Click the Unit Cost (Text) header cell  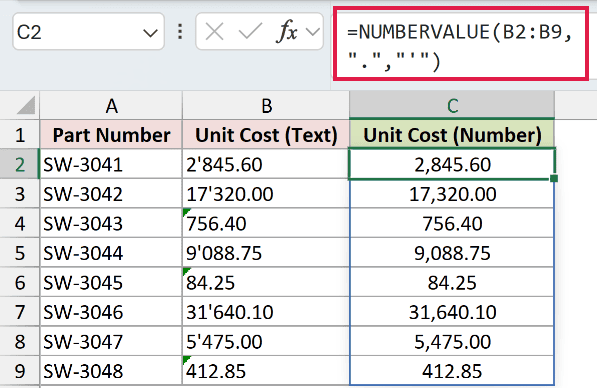(x=266, y=135)
